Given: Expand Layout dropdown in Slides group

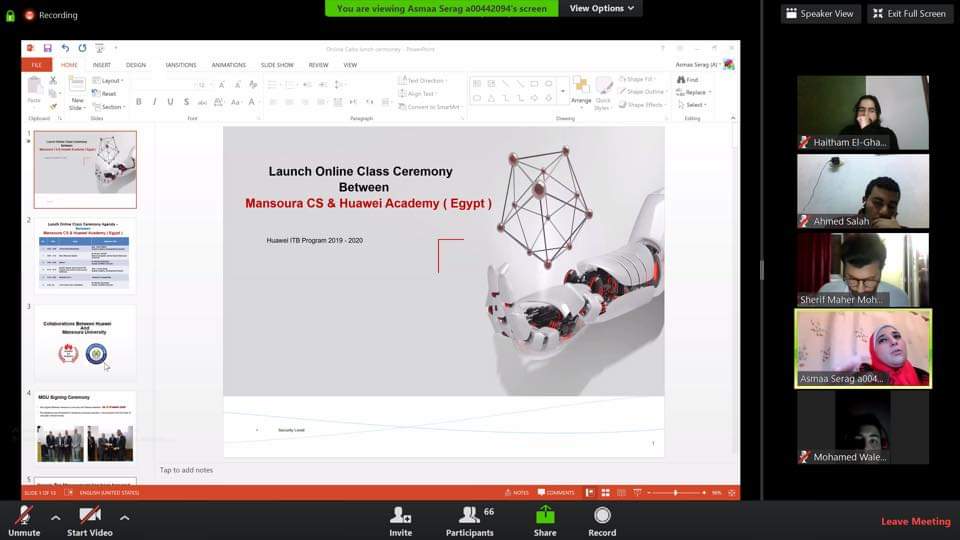Looking at the screenshot, I should 108,81.
